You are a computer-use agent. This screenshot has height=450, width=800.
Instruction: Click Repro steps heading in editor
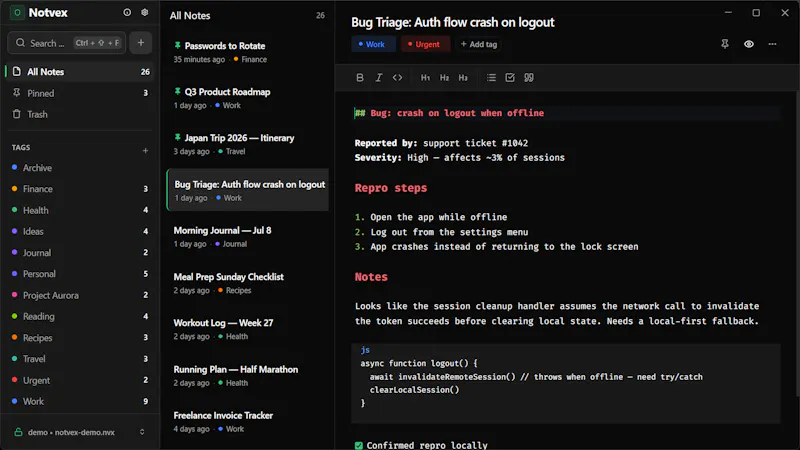pos(391,188)
